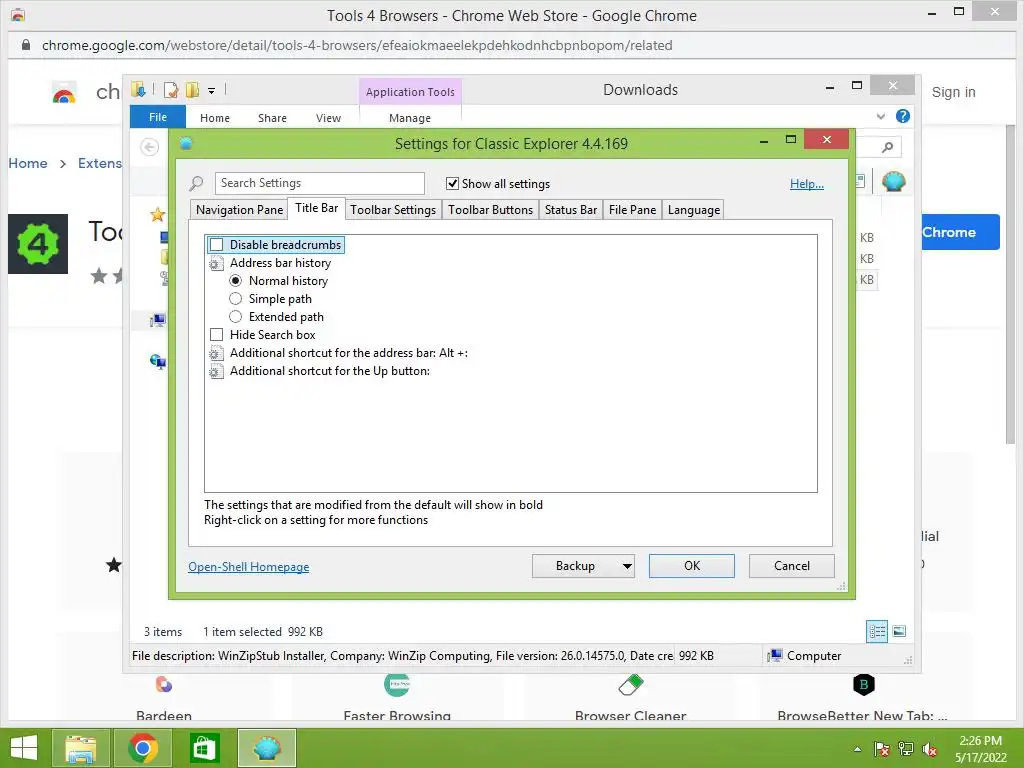Image resolution: width=1024 pixels, height=768 pixels.
Task: Click the Chrome Web Store rainbow logo
Action: tap(64, 93)
